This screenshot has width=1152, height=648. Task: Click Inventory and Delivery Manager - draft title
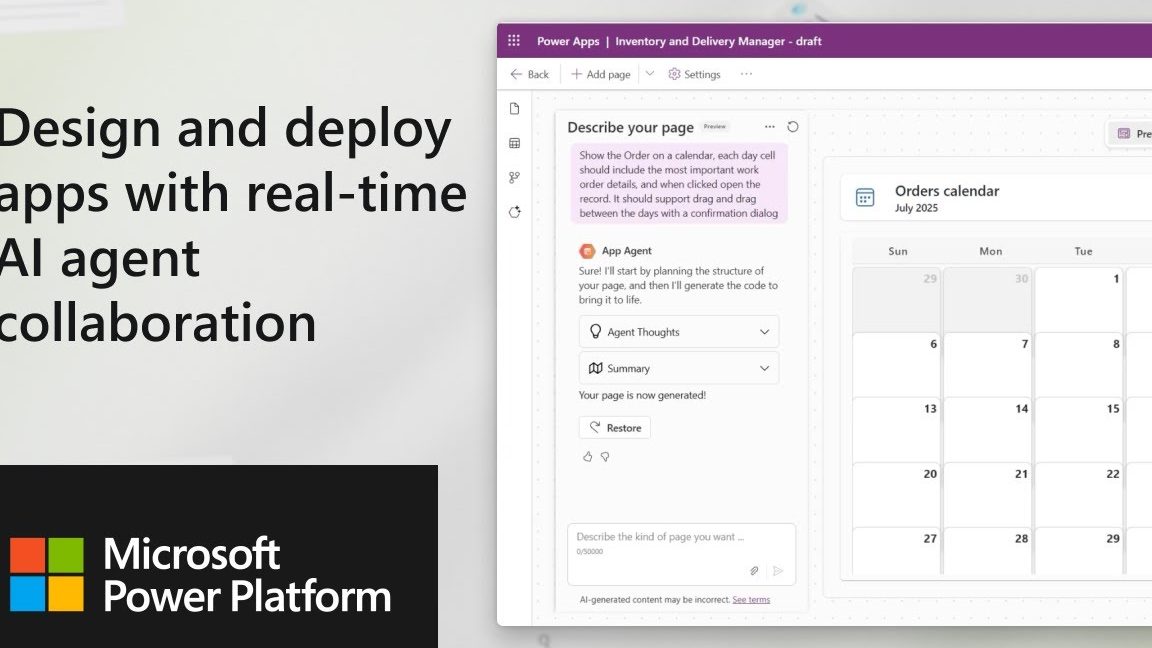(718, 41)
